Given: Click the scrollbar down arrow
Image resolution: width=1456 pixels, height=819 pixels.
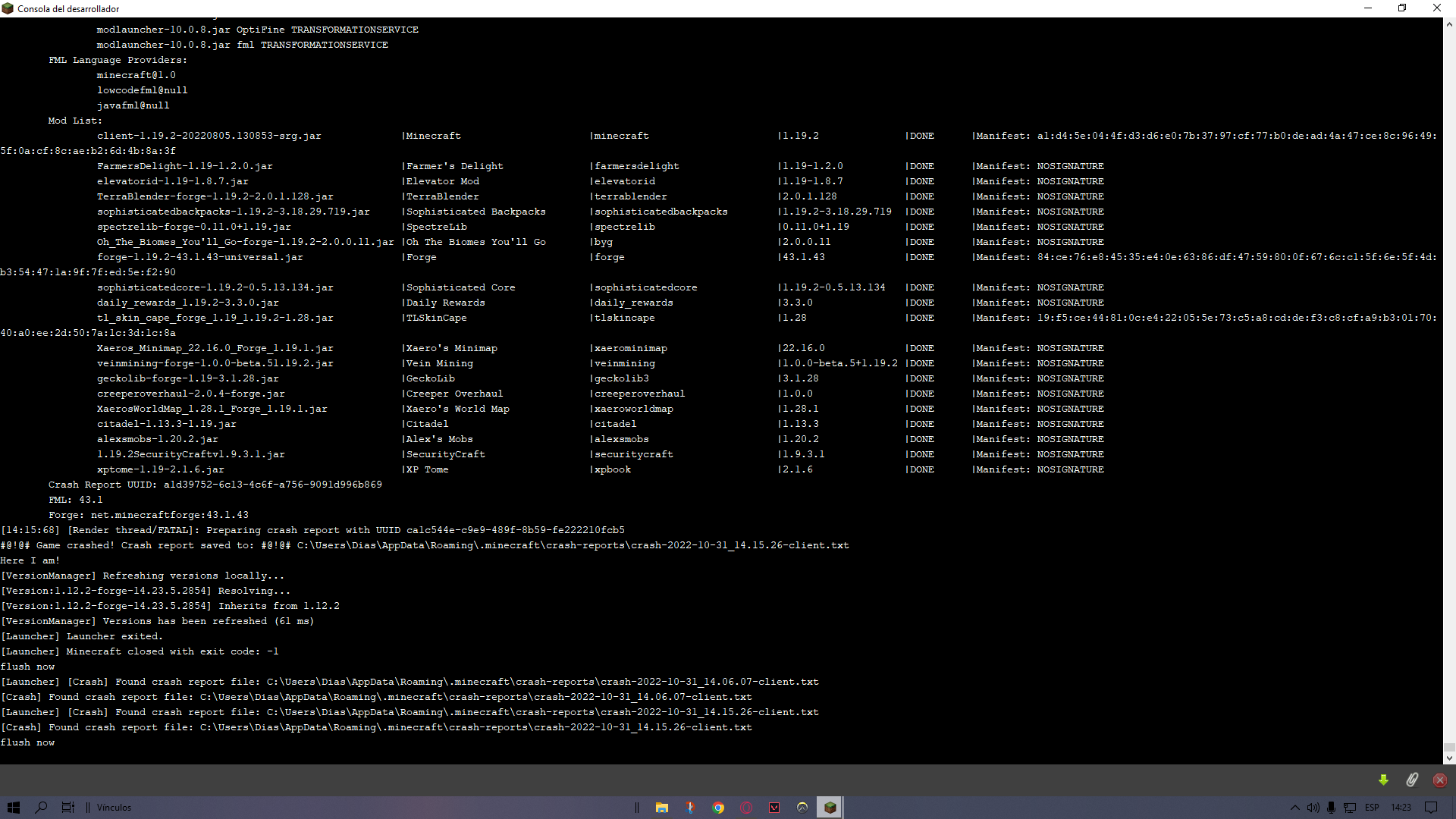Looking at the screenshot, I should coord(1449,758).
